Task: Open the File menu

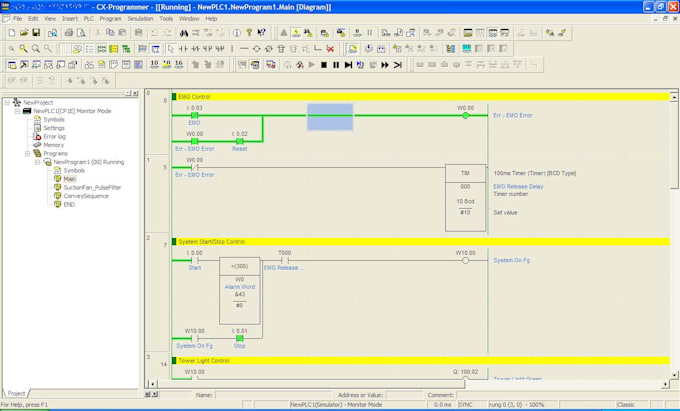Action: (17, 19)
